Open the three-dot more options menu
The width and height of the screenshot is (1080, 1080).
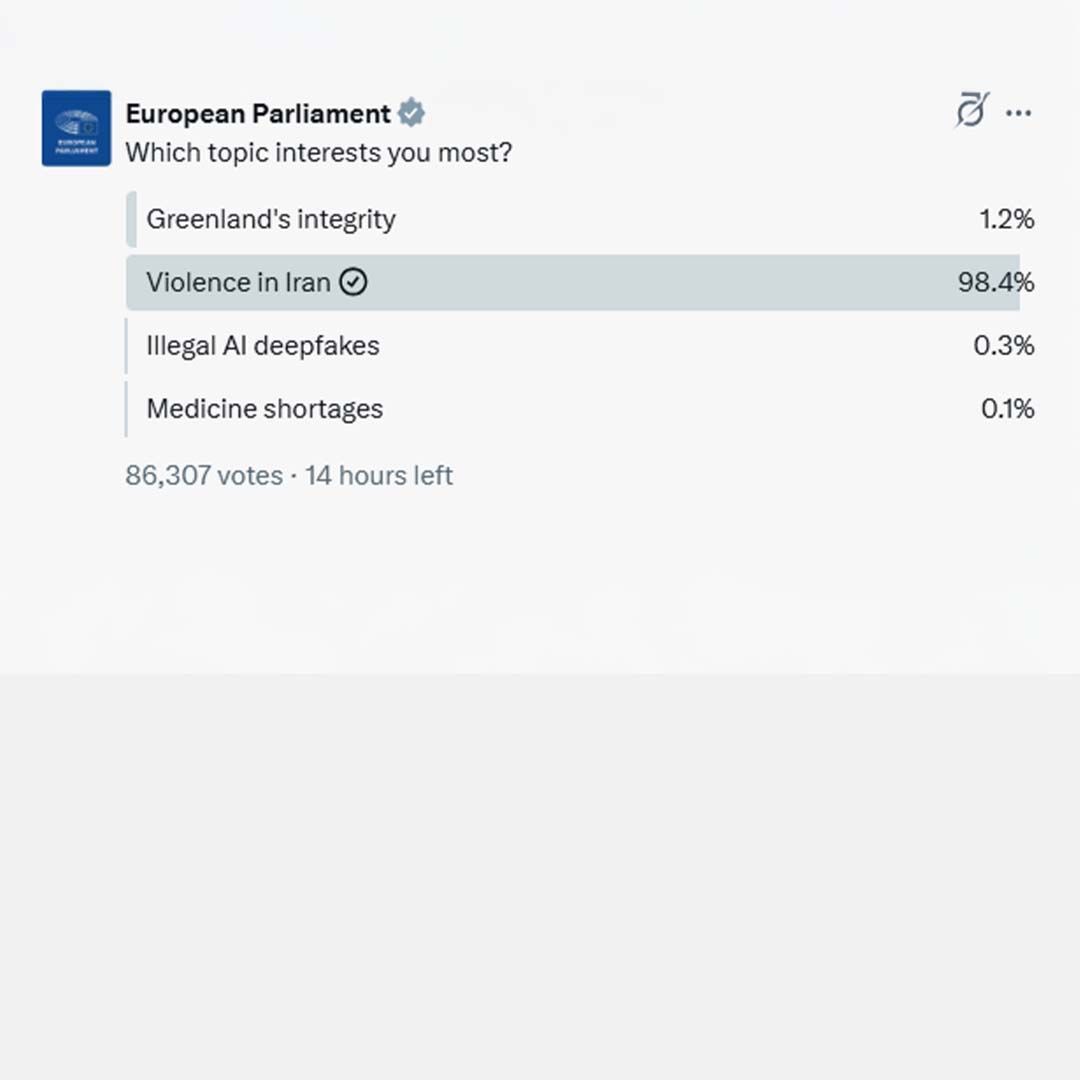(1019, 113)
